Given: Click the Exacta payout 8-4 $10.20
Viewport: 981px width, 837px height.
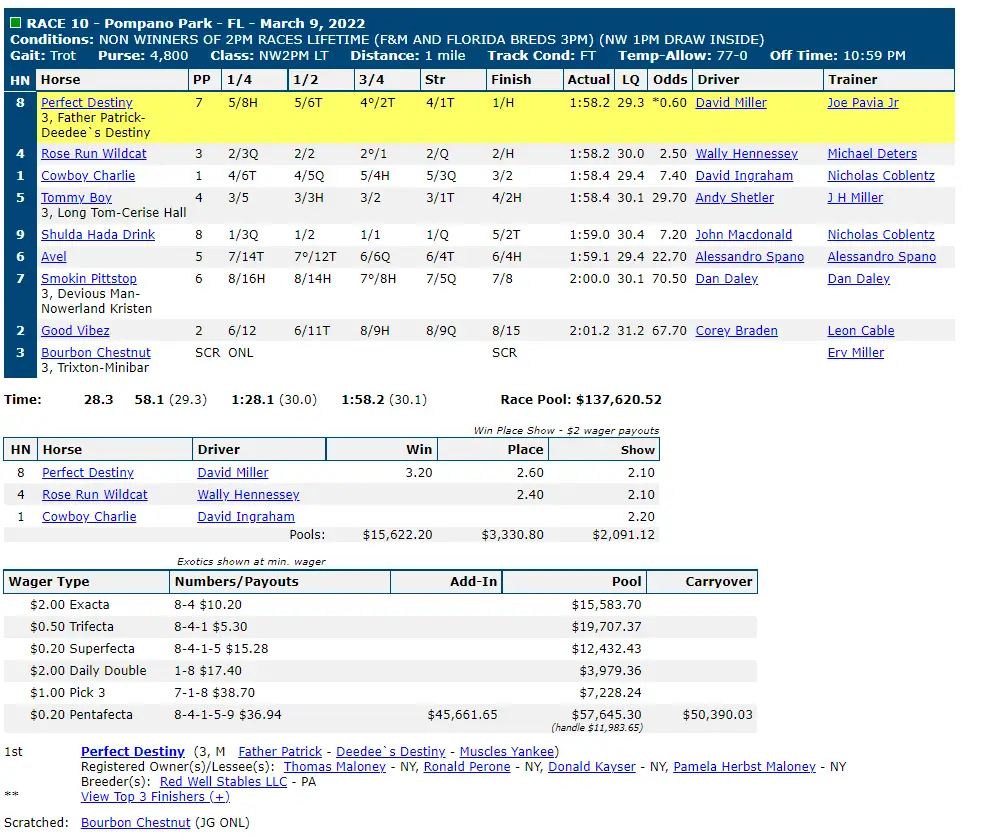Looking at the screenshot, I should coord(208,605).
